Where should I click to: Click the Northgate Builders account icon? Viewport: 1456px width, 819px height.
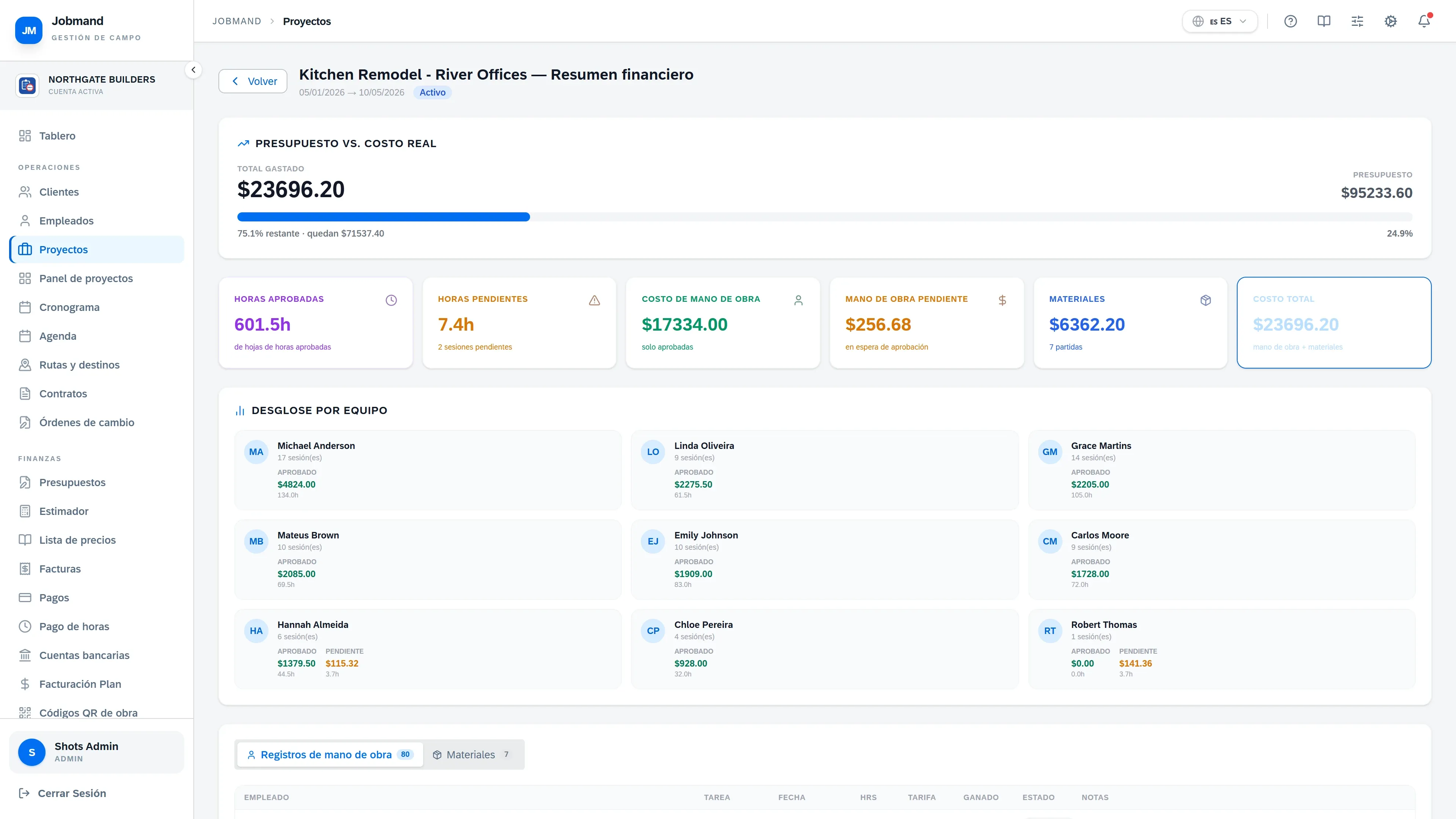pos(27,85)
